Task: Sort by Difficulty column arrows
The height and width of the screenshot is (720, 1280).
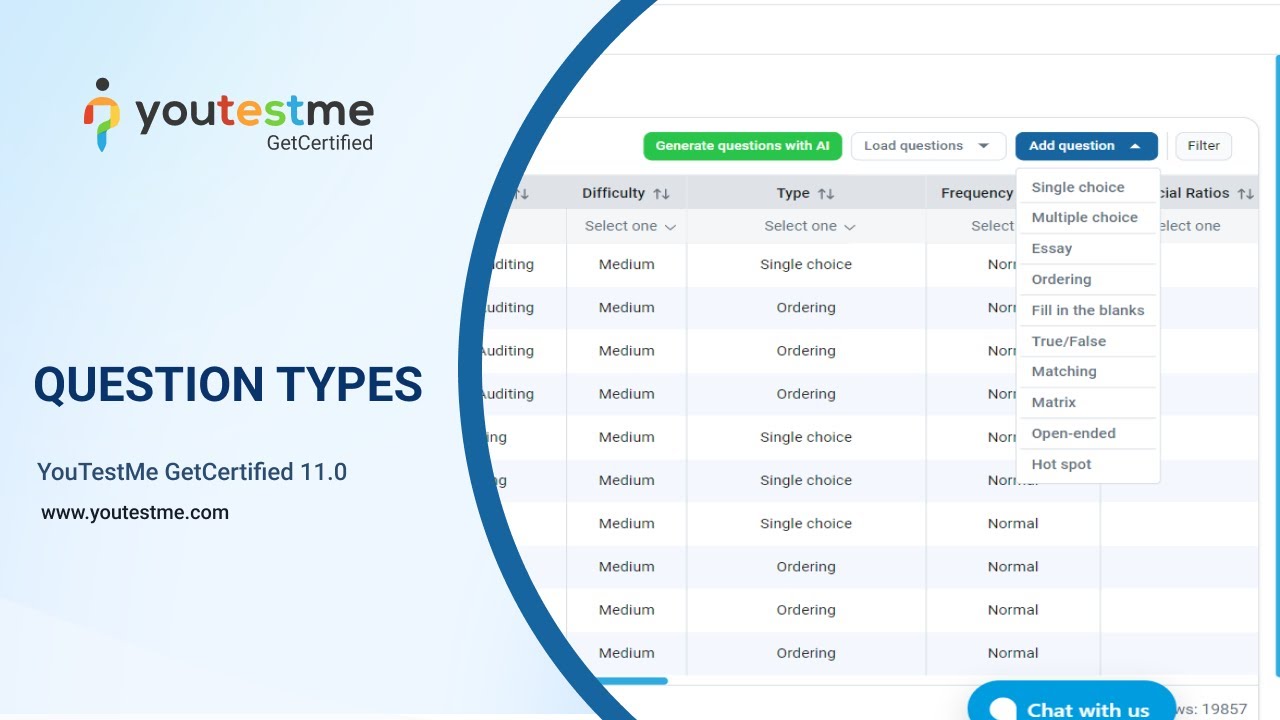Action: click(661, 193)
